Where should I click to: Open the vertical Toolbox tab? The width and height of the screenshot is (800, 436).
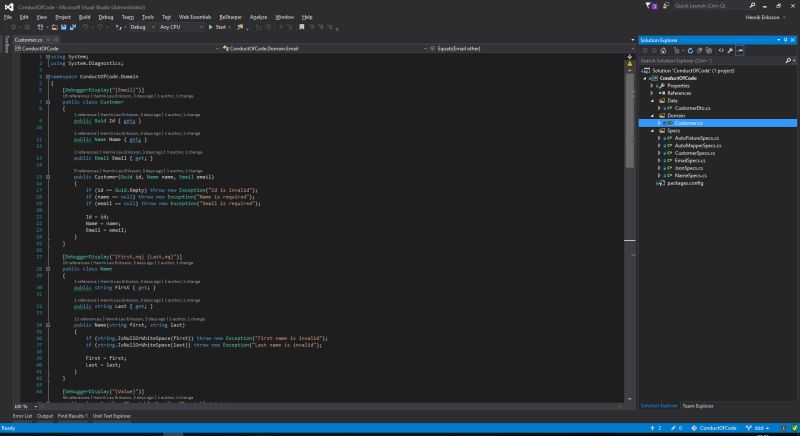(7, 44)
